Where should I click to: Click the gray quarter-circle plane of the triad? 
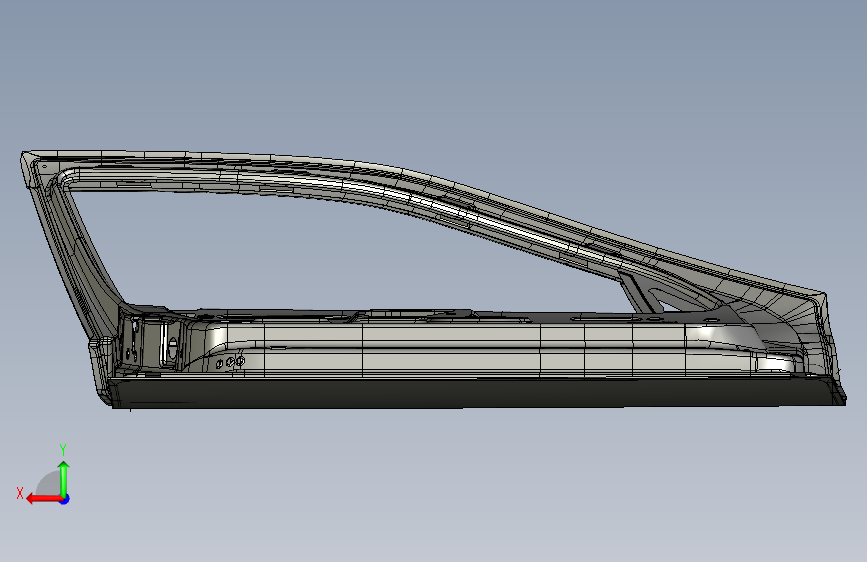[49, 484]
